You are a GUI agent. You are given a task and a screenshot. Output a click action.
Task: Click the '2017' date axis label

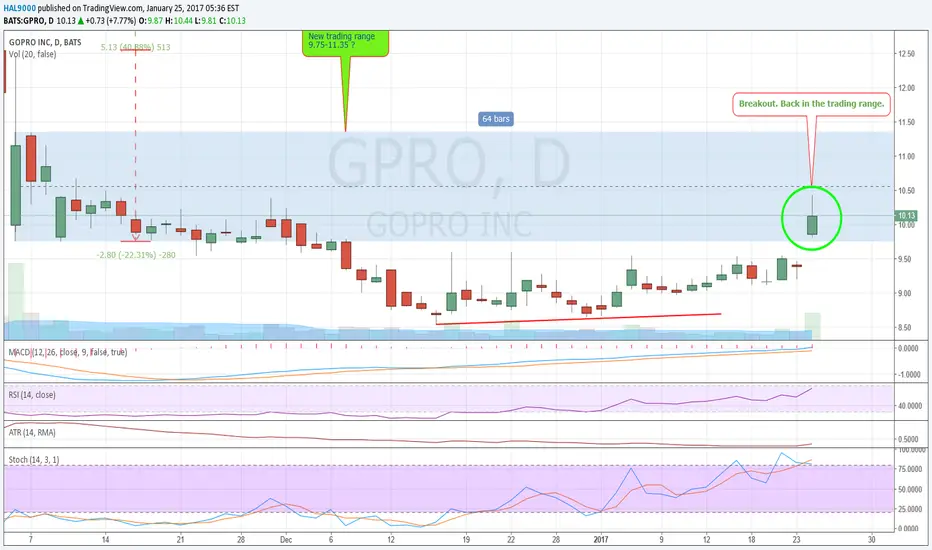click(601, 540)
